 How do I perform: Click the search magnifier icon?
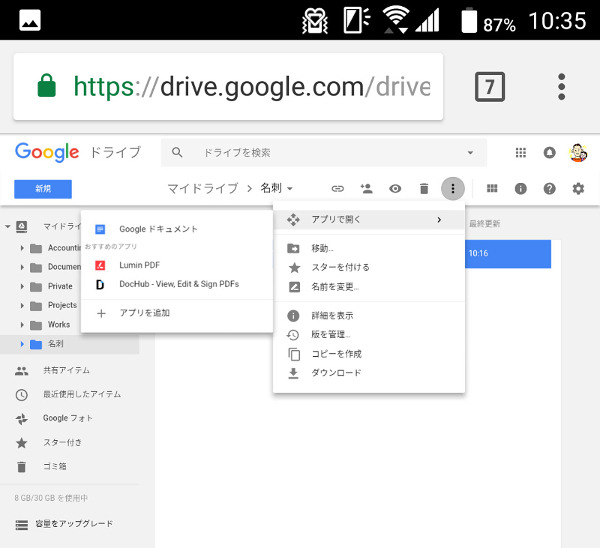pos(177,152)
